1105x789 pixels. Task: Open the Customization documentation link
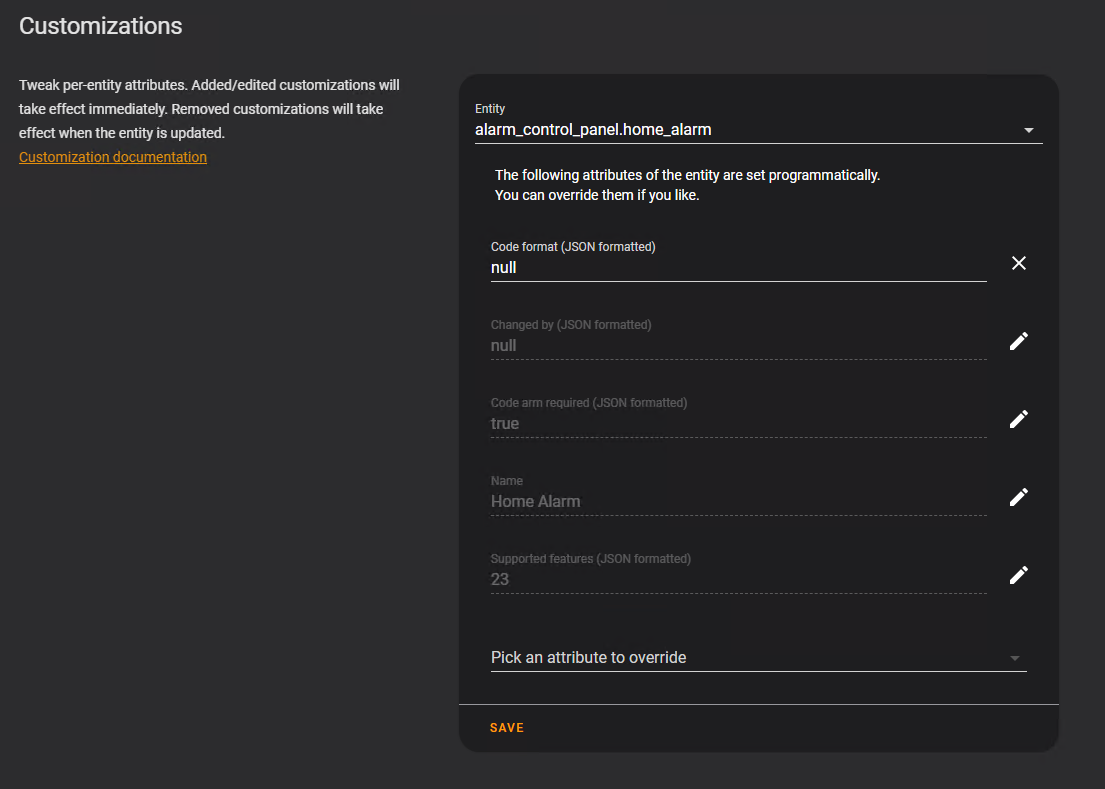112,157
